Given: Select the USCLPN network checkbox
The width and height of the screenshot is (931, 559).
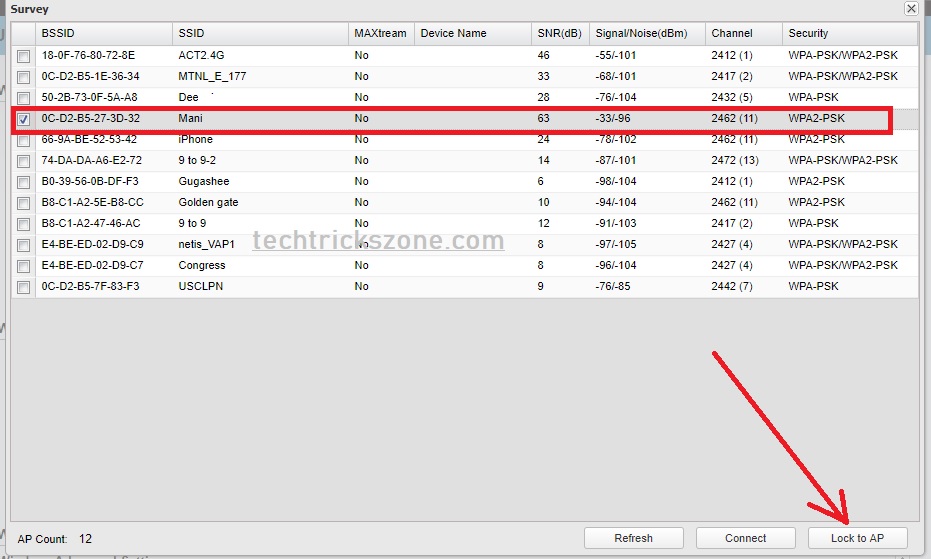Looking at the screenshot, I should (23, 287).
